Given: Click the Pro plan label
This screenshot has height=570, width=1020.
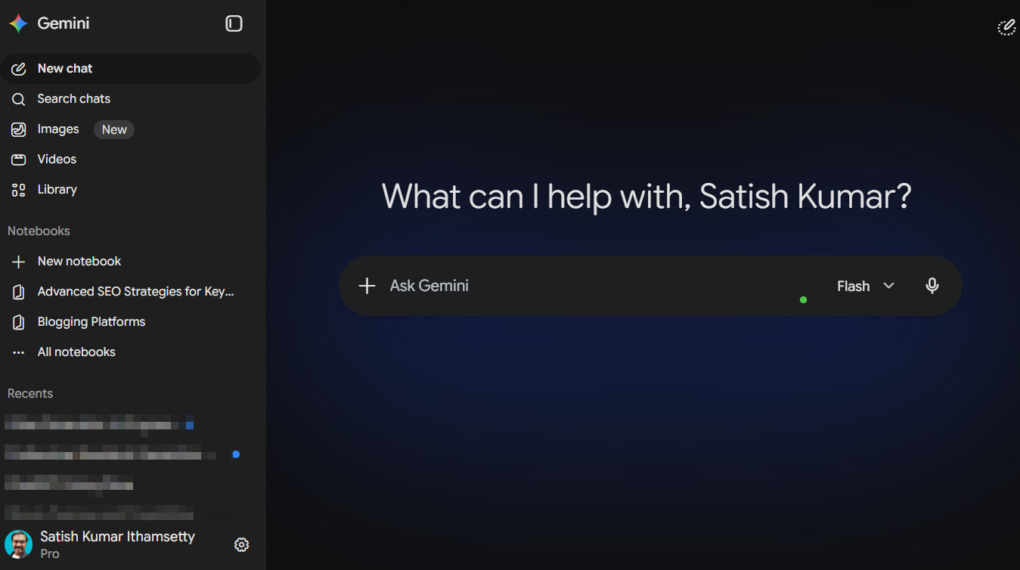Looking at the screenshot, I should (49, 554).
